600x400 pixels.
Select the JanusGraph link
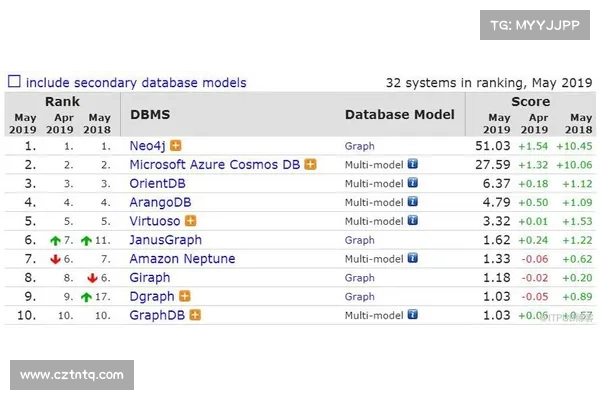coord(166,240)
